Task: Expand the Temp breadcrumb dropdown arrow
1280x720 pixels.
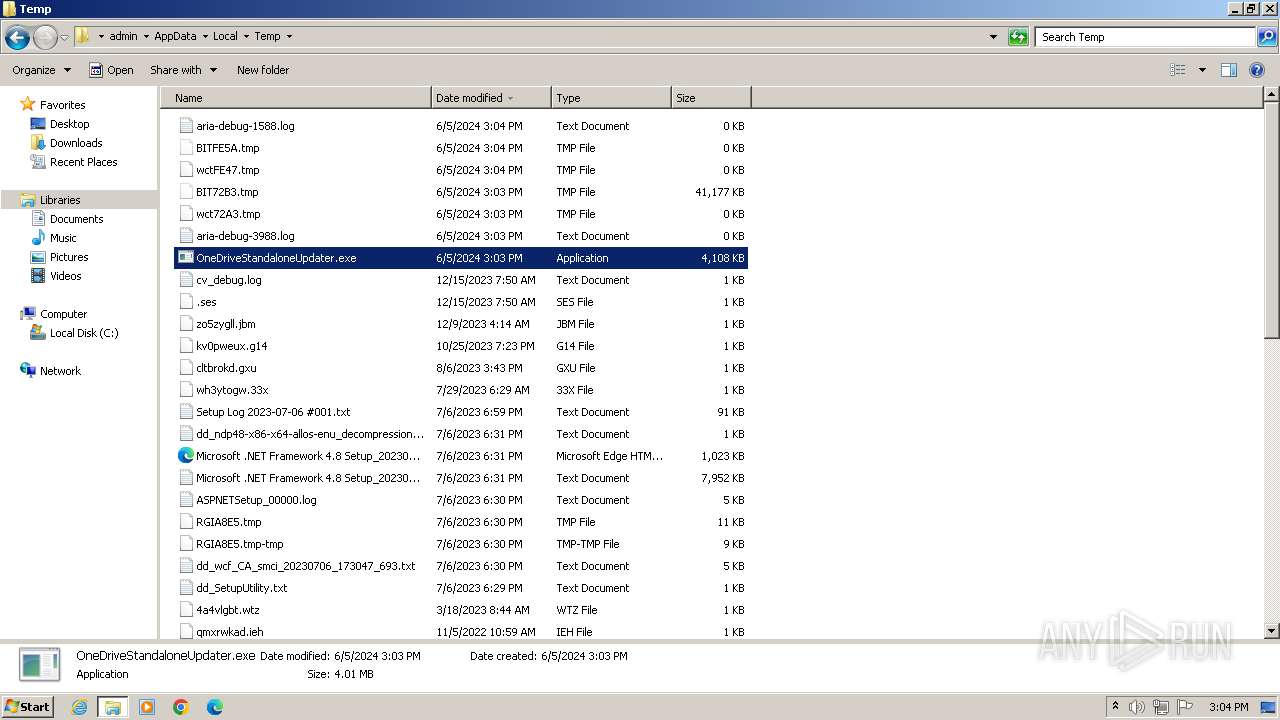Action: pyautogui.click(x=289, y=36)
